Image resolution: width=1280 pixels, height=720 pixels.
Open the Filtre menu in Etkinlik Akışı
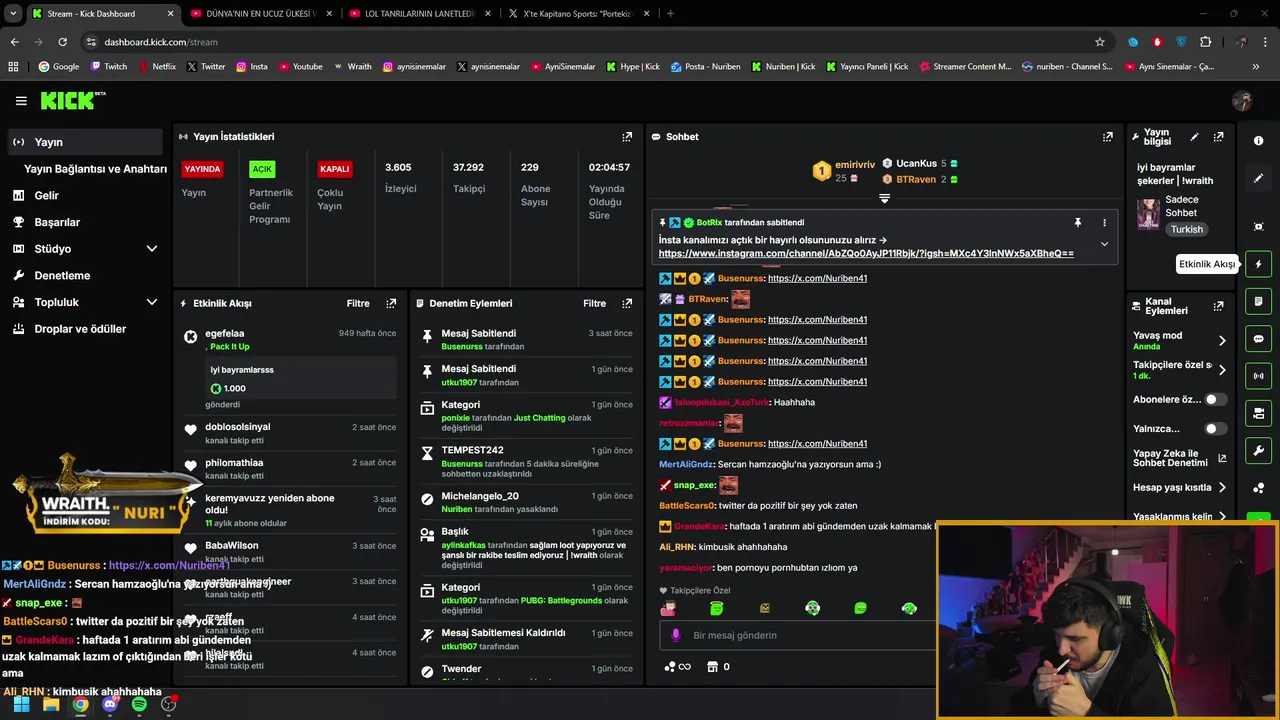tap(358, 303)
